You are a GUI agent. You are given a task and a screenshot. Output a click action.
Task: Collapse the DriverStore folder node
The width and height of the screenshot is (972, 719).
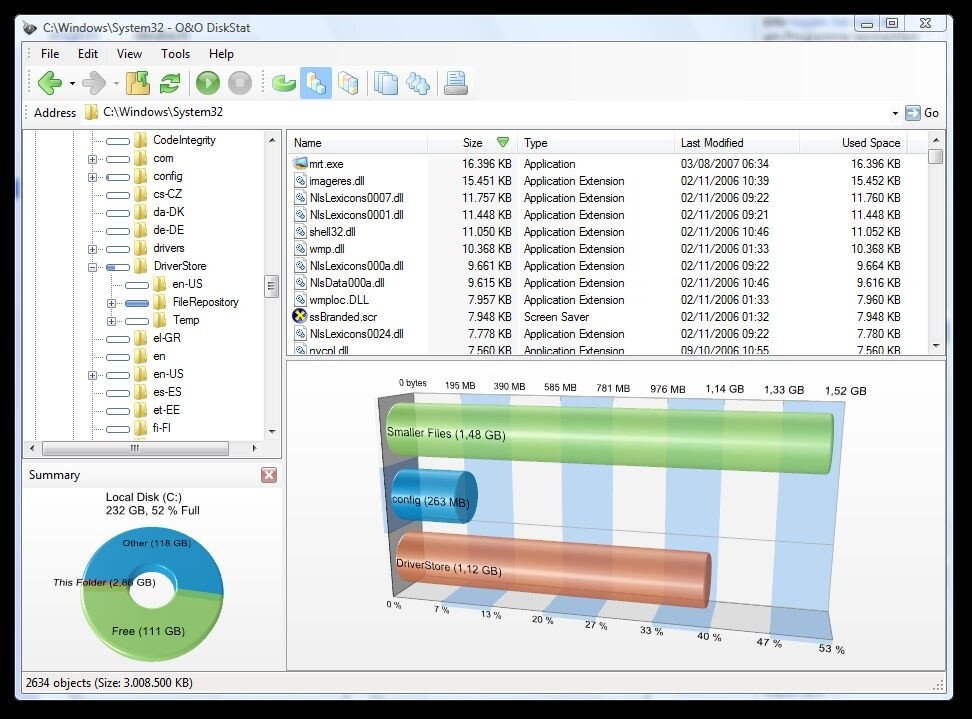(x=92, y=267)
